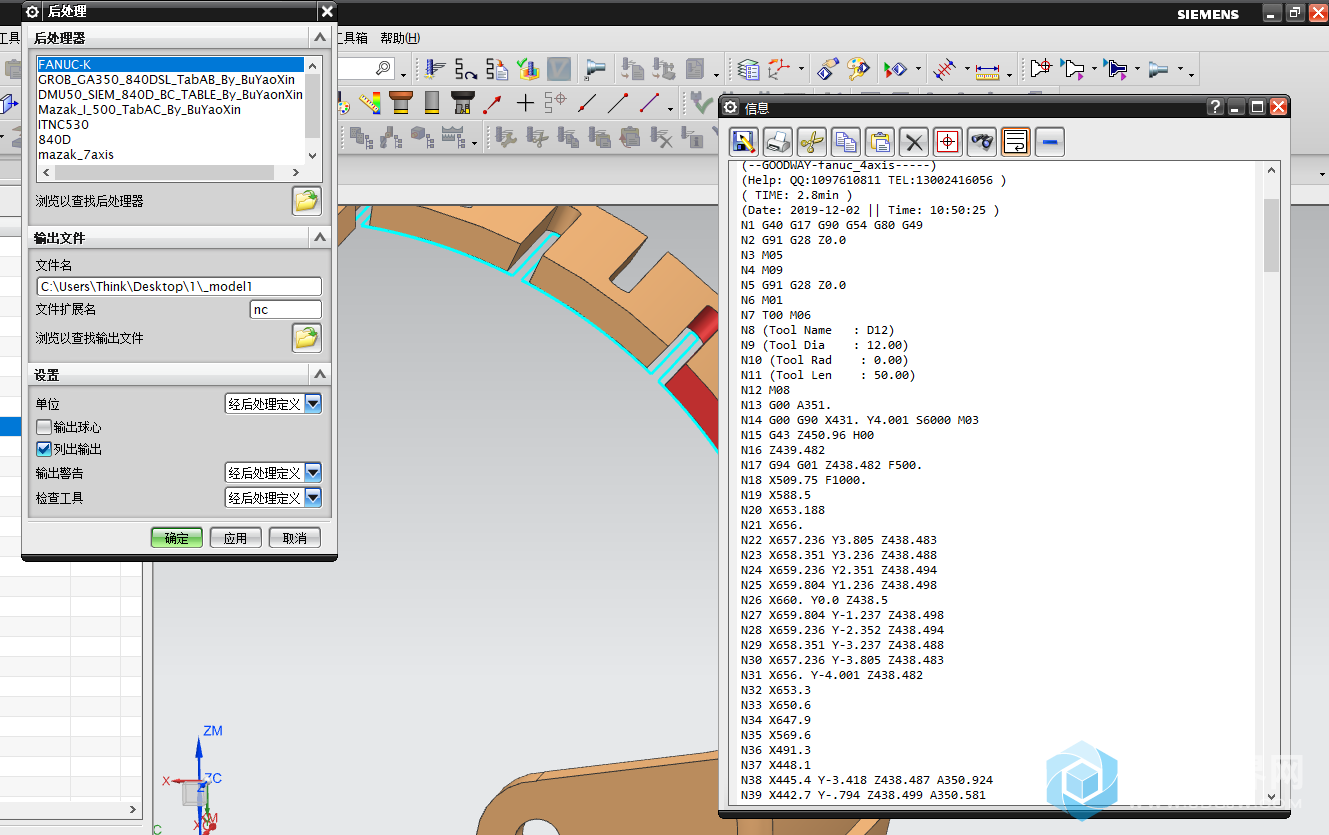The image size is (1329, 835).
Task: Enable the 输出球心 checkbox
Action: coord(44,427)
